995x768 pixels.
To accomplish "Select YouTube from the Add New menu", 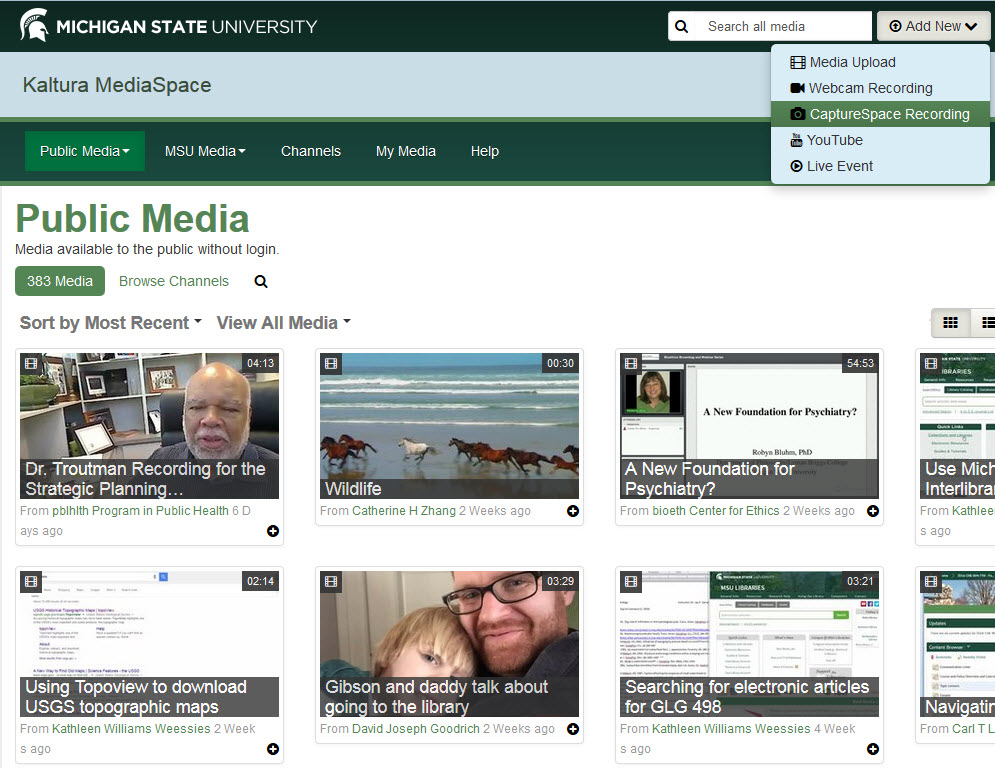I will pyautogui.click(x=880, y=140).
